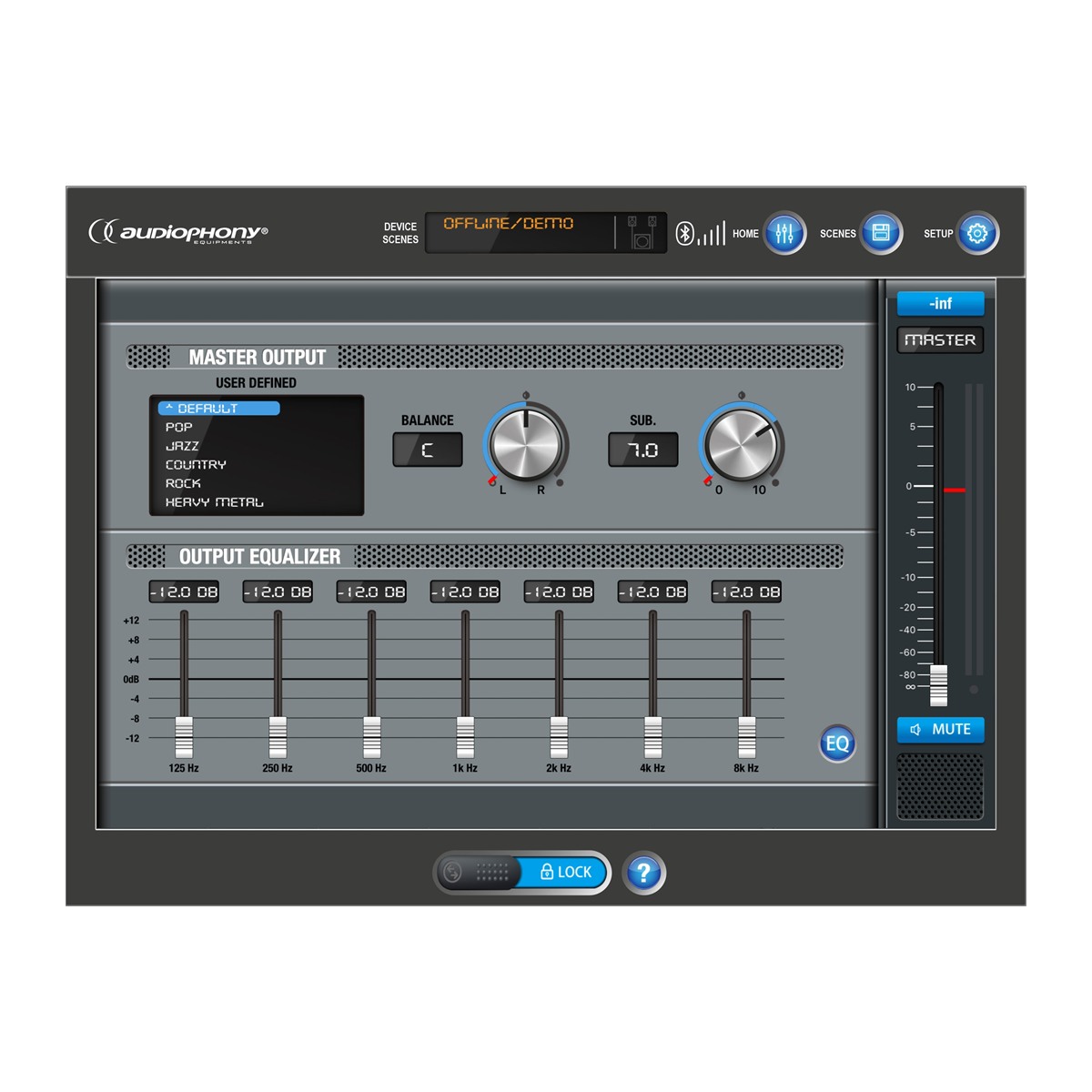1092x1092 pixels.
Task: Click the DEVICE SCENES label
Action: (x=400, y=233)
